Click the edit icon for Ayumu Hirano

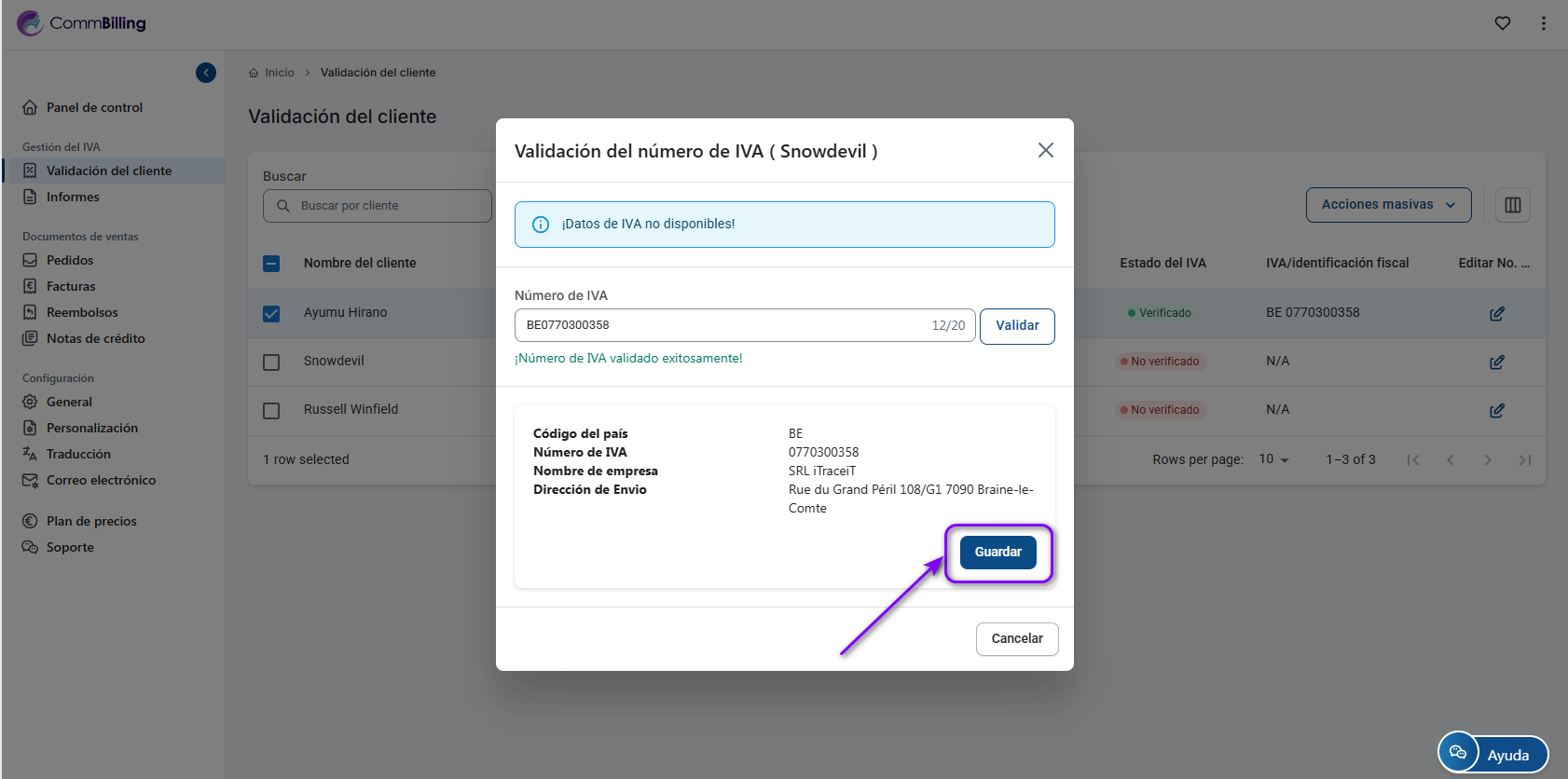[1496, 314]
